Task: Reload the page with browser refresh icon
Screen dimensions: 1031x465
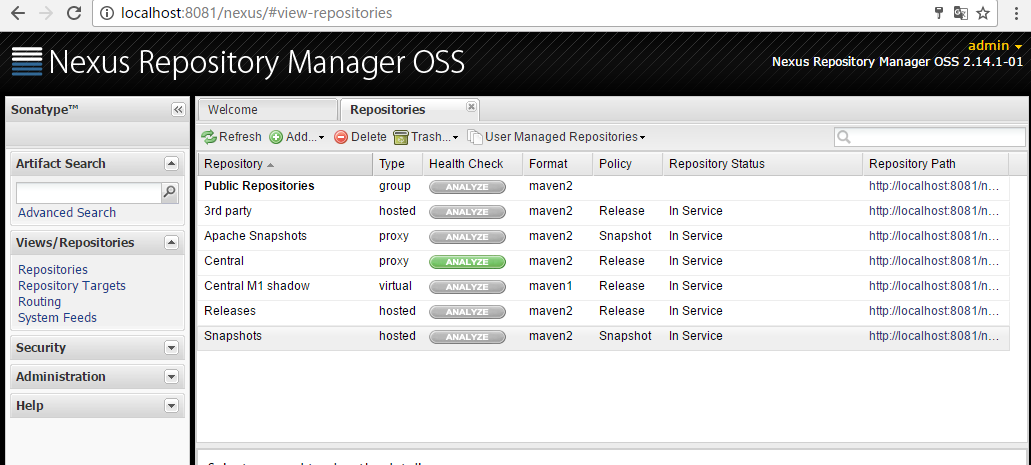Action: (x=74, y=13)
